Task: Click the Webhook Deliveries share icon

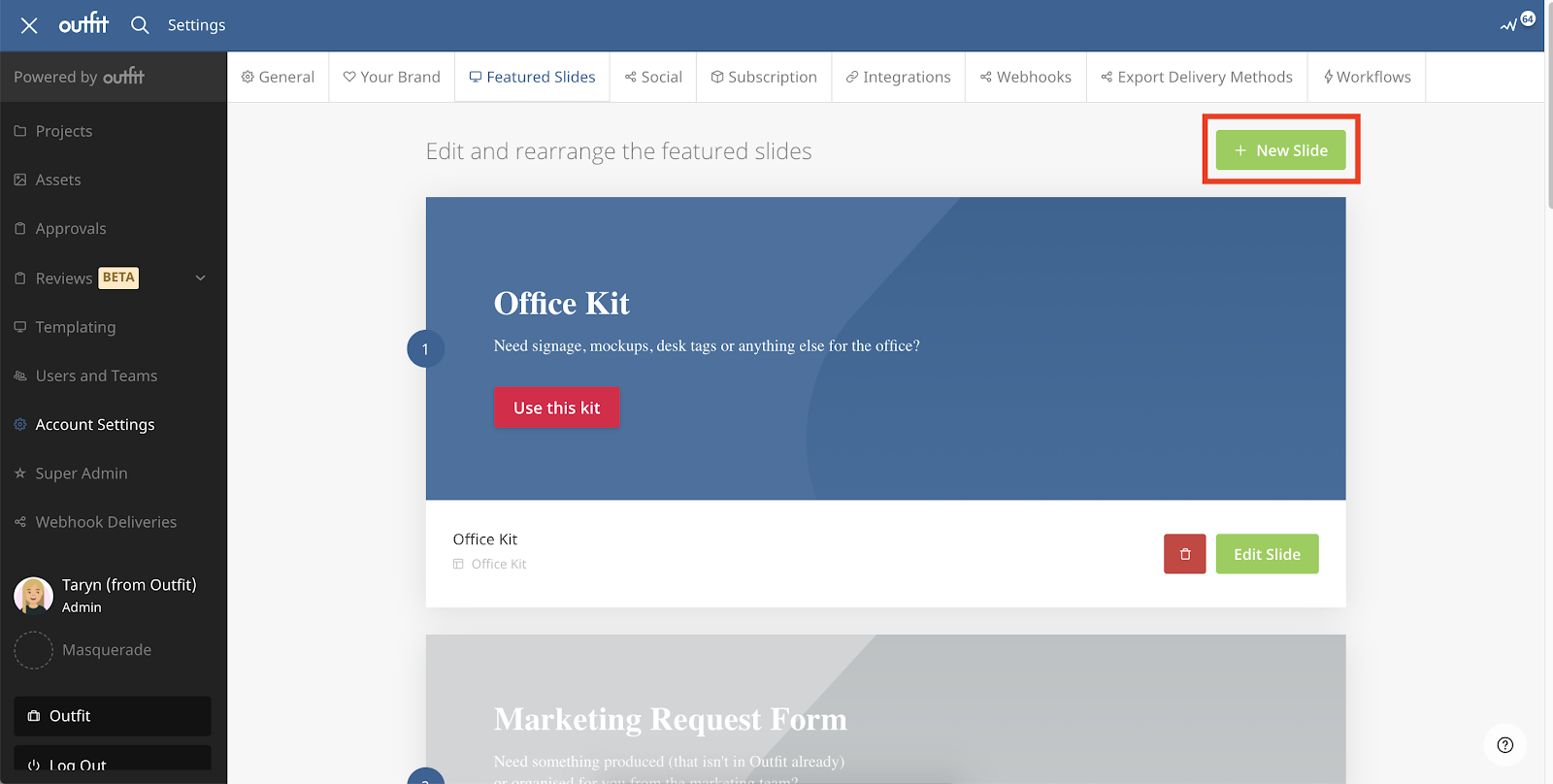Action: 20,522
